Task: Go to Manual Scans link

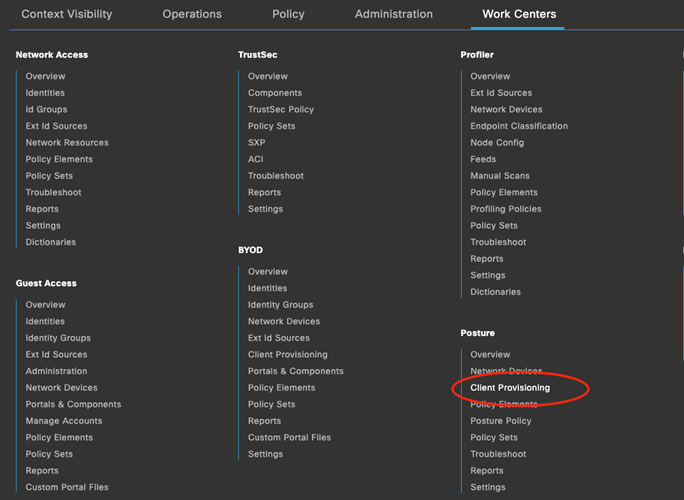Action: (500, 176)
